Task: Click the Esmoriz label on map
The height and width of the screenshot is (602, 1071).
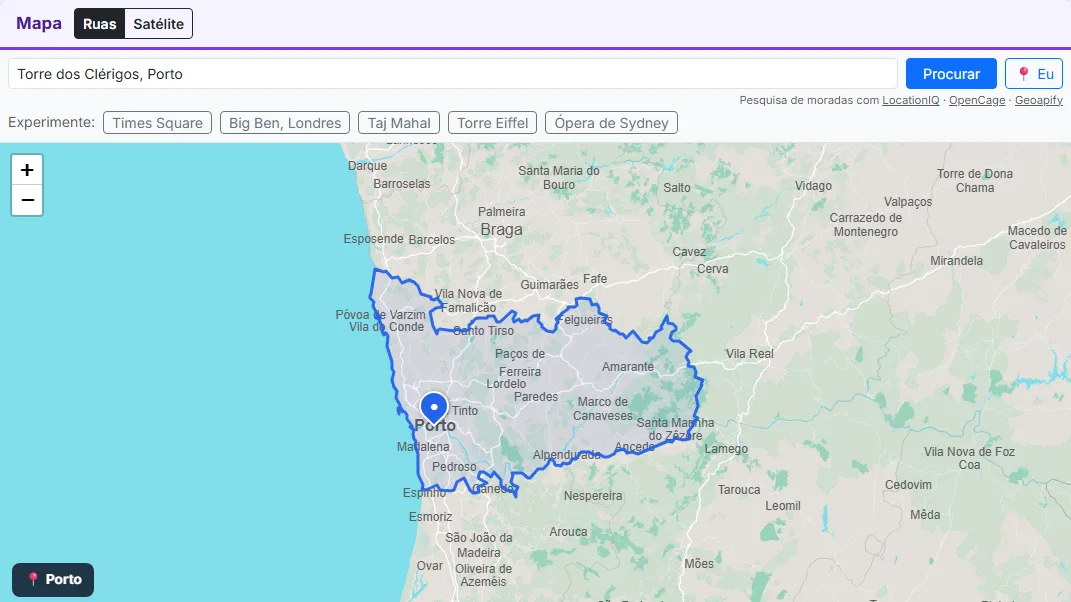Action: click(x=430, y=517)
